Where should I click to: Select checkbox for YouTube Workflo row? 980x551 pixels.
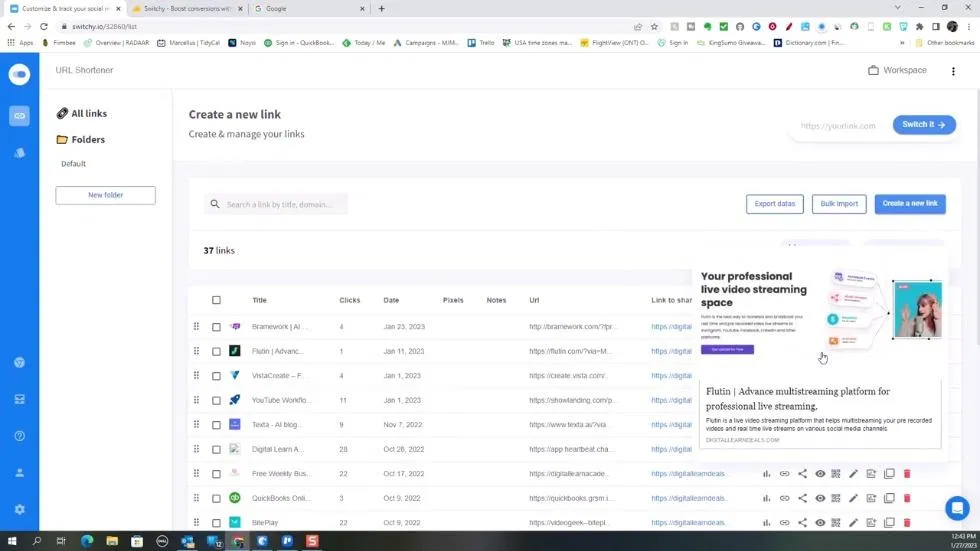click(x=216, y=400)
